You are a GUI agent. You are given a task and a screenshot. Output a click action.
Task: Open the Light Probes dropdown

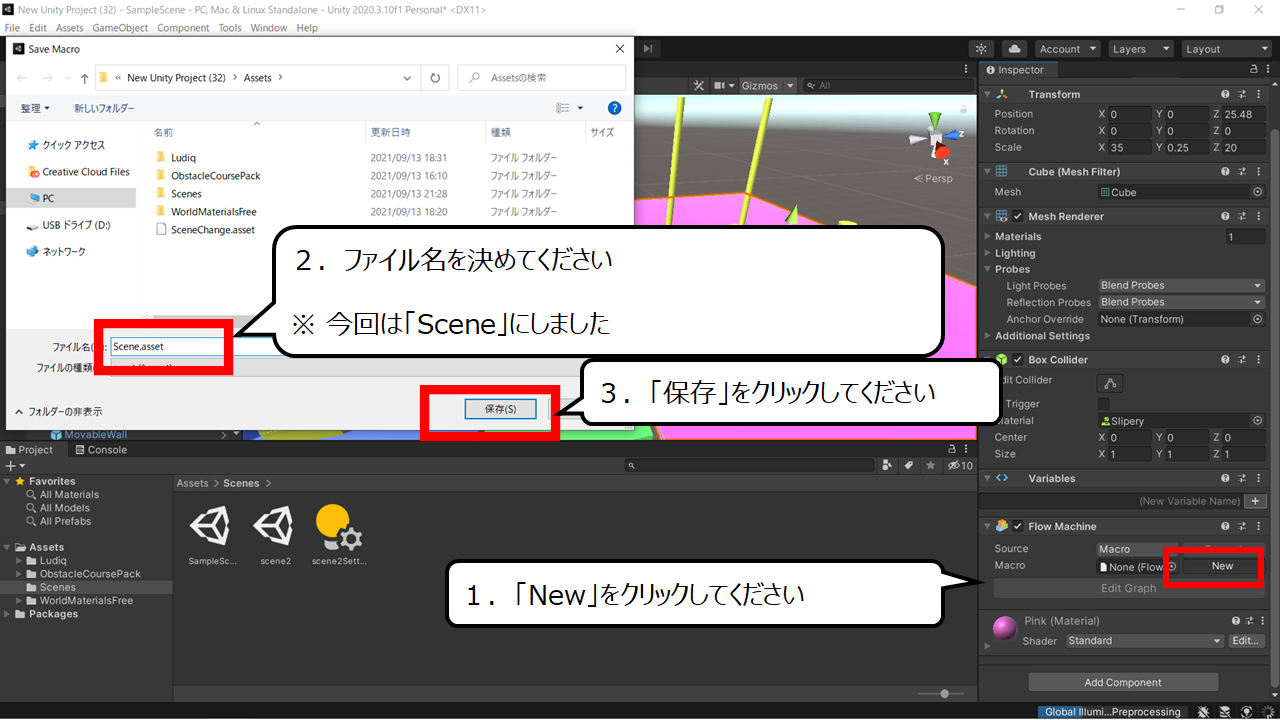pos(1181,286)
